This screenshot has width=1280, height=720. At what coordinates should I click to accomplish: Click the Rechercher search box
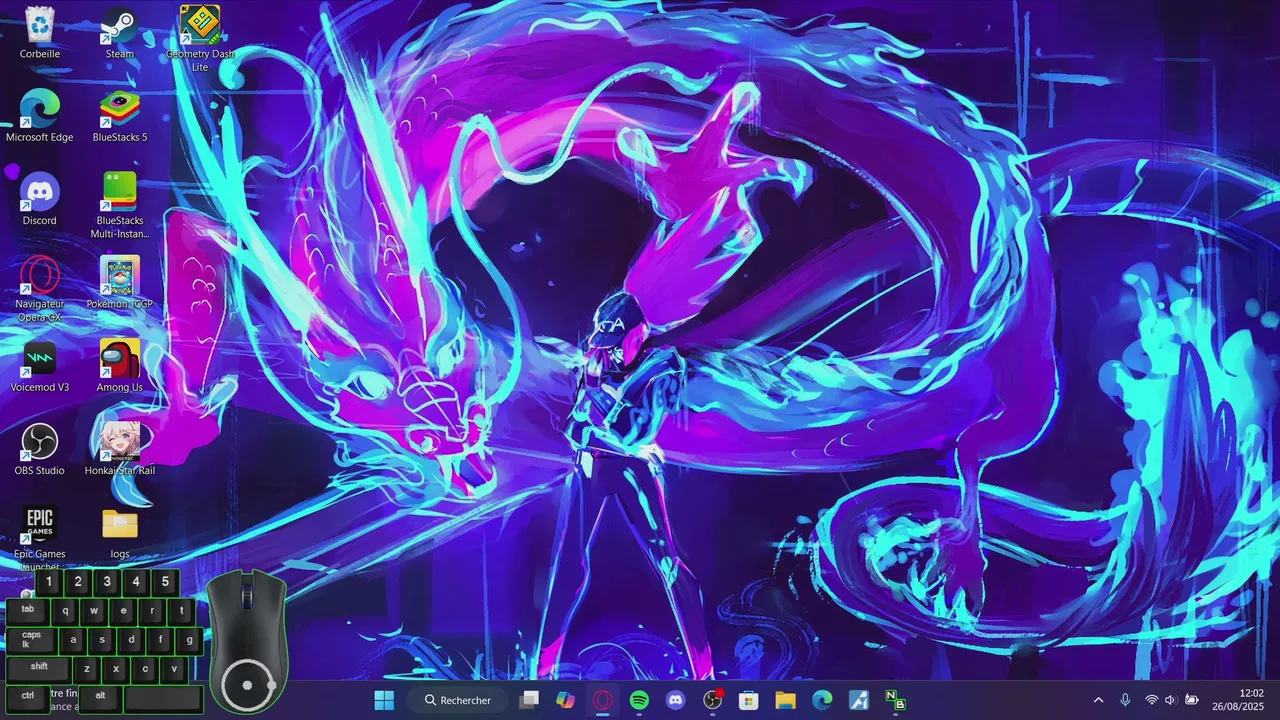tap(459, 700)
